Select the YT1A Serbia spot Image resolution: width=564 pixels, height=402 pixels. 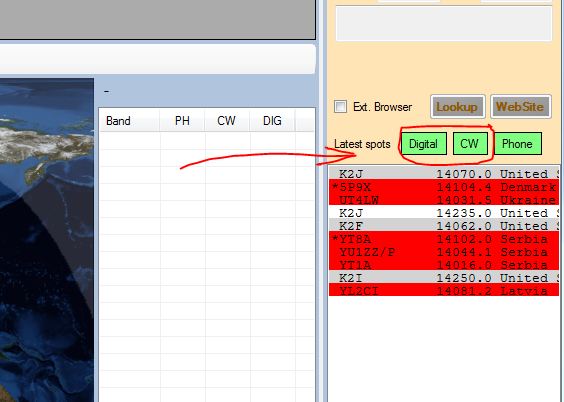click(x=444, y=265)
